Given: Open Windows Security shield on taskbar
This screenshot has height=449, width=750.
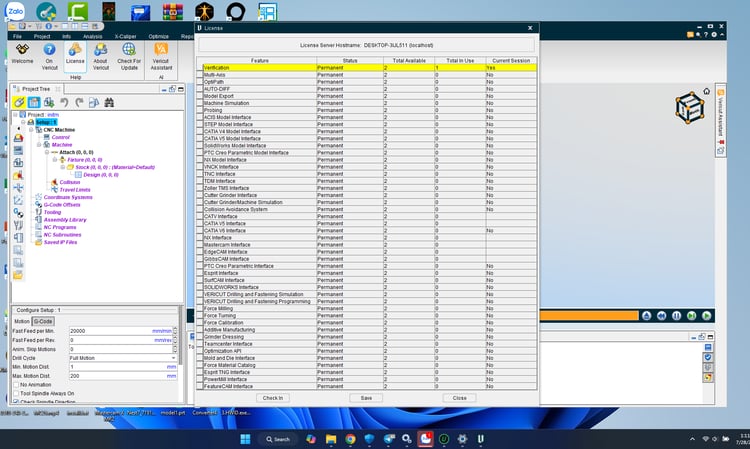Looking at the screenshot, I should pos(369,439).
